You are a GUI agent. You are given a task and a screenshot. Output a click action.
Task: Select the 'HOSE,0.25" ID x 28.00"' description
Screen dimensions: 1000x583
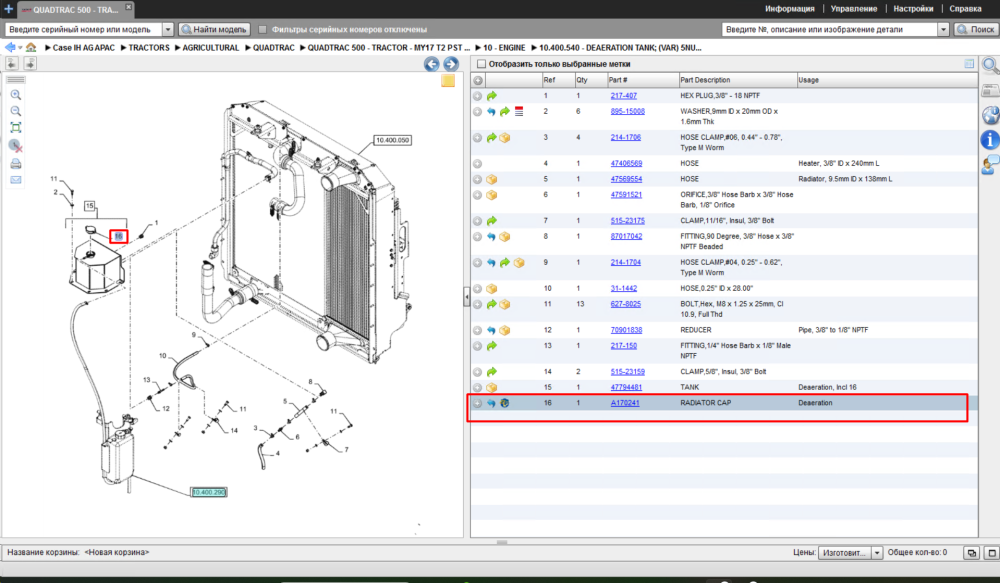tap(716, 289)
